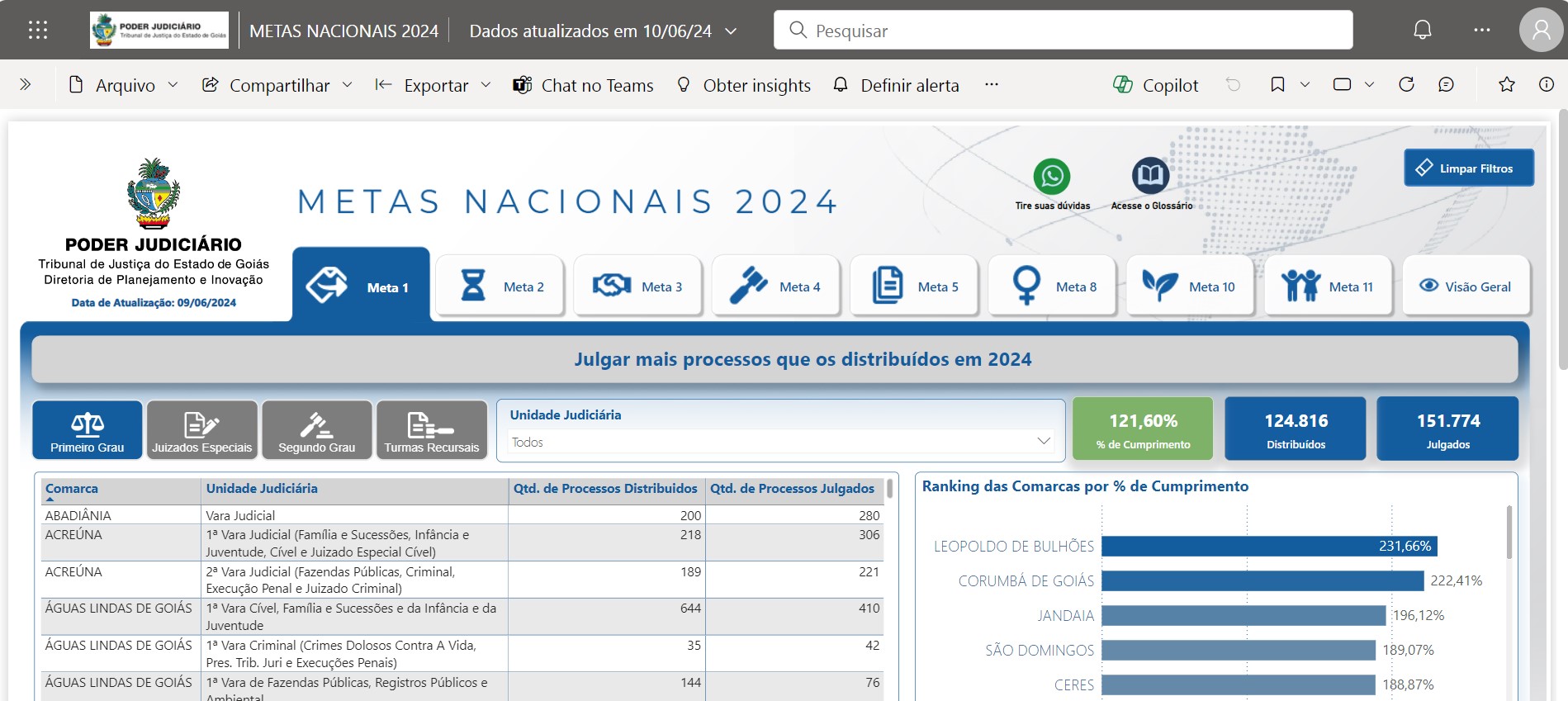Viewport: 1568px width, 701px height.
Task: Switch to Meta 3 tab
Action: 637,287
